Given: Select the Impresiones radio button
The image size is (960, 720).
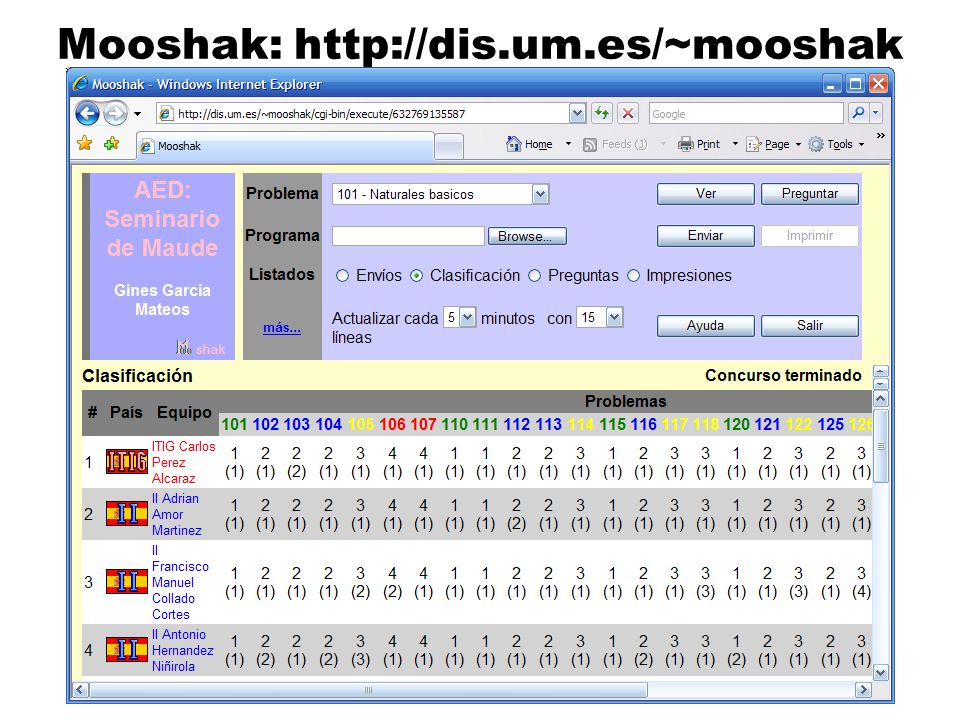Looking at the screenshot, I should pos(633,276).
